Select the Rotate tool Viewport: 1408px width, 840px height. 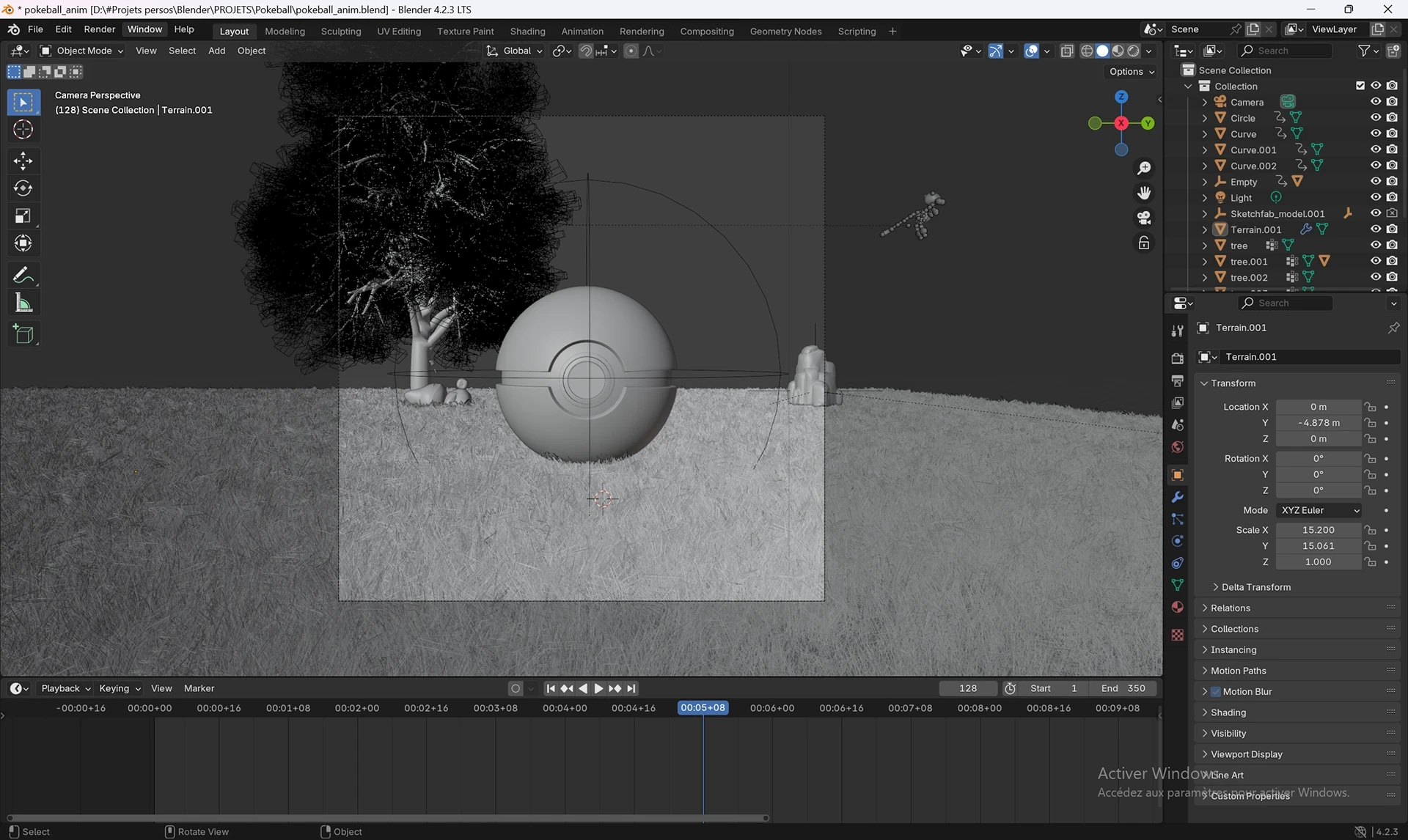point(23,188)
